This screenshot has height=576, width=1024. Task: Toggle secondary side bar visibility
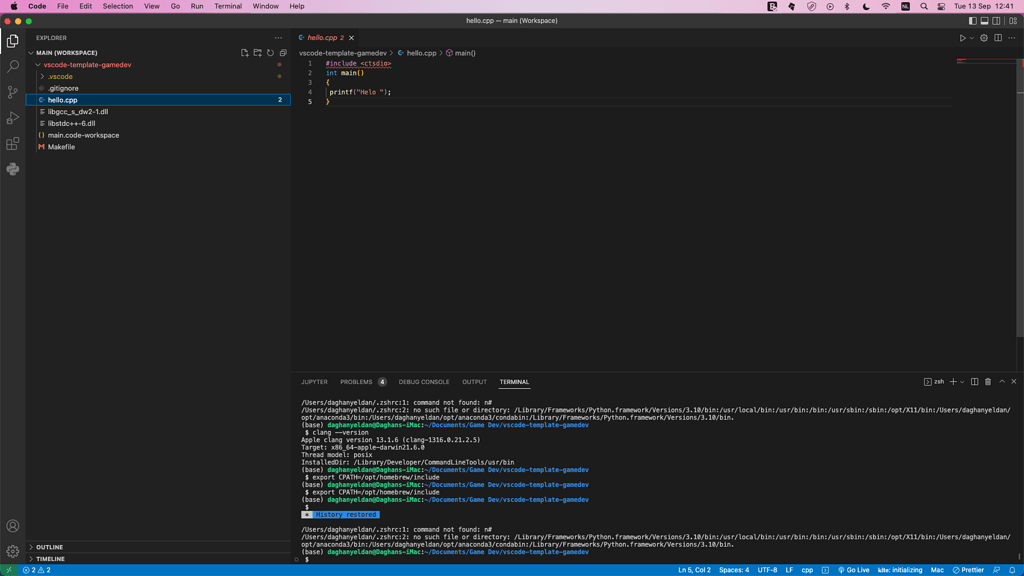coord(996,21)
